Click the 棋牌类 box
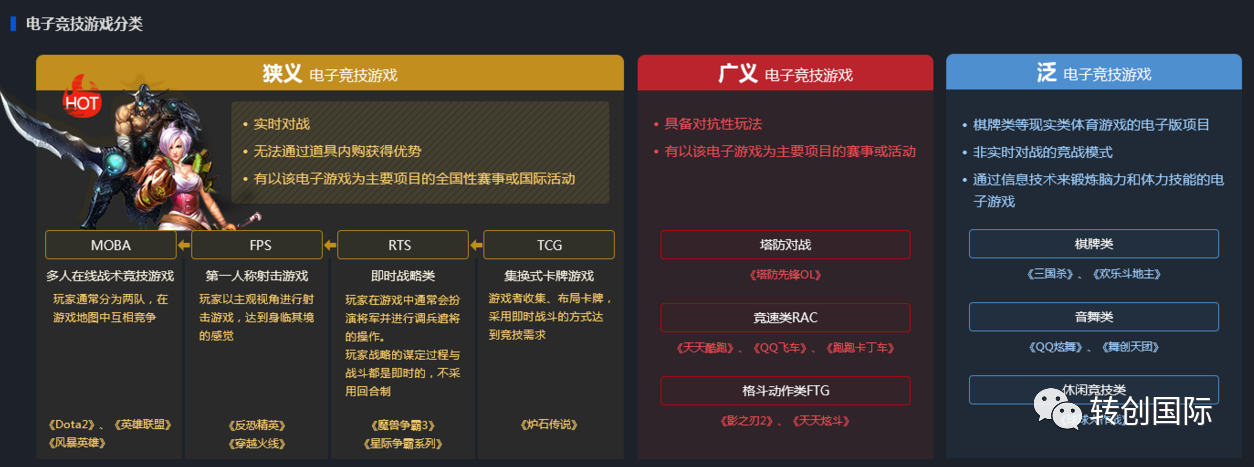 coord(1094,244)
